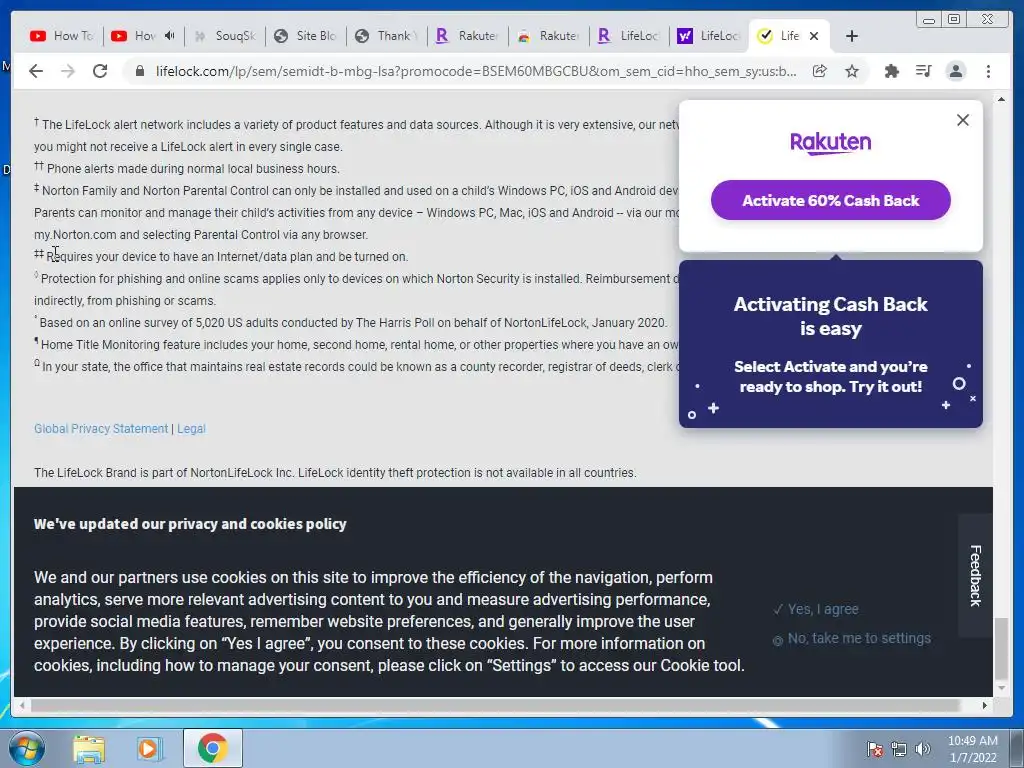Click the vertical scrollbar thumb
The width and height of the screenshot is (1024, 768).
[x=1001, y=649]
